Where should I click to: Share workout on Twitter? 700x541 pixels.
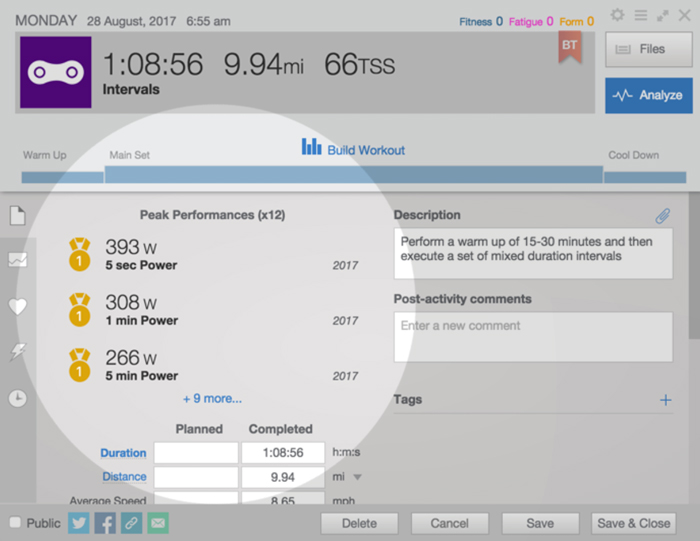[x=79, y=523]
